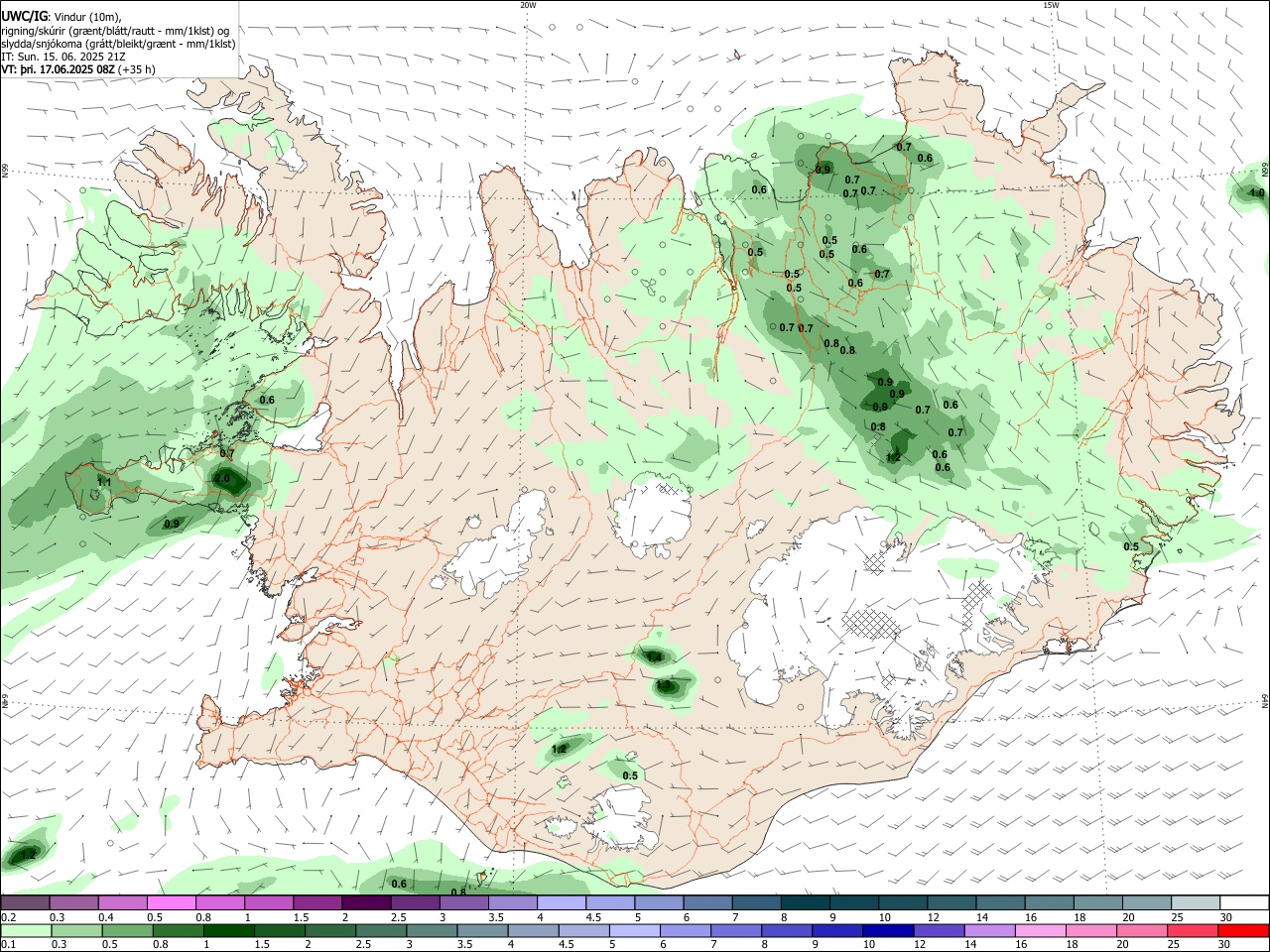
Task: Select the palest green 0.1–0.3 rain legend swatch
Action: tap(26, 930)
